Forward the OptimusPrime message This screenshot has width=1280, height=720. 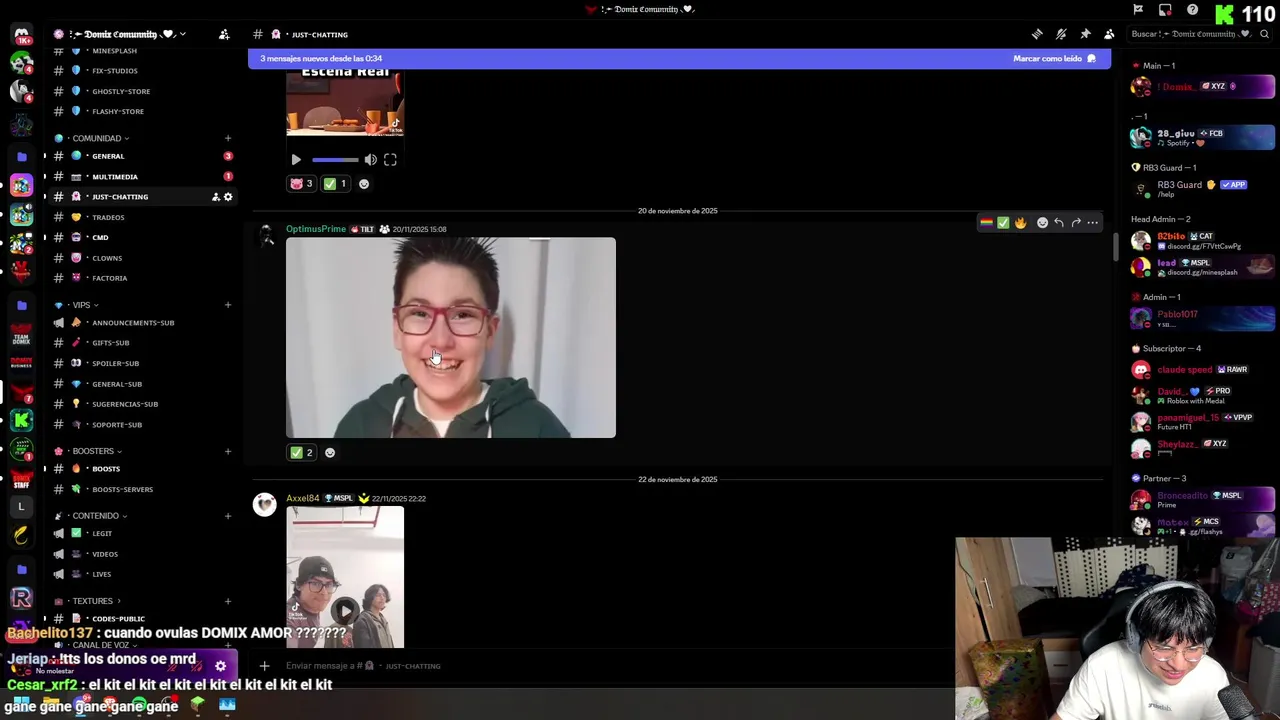1076,223
